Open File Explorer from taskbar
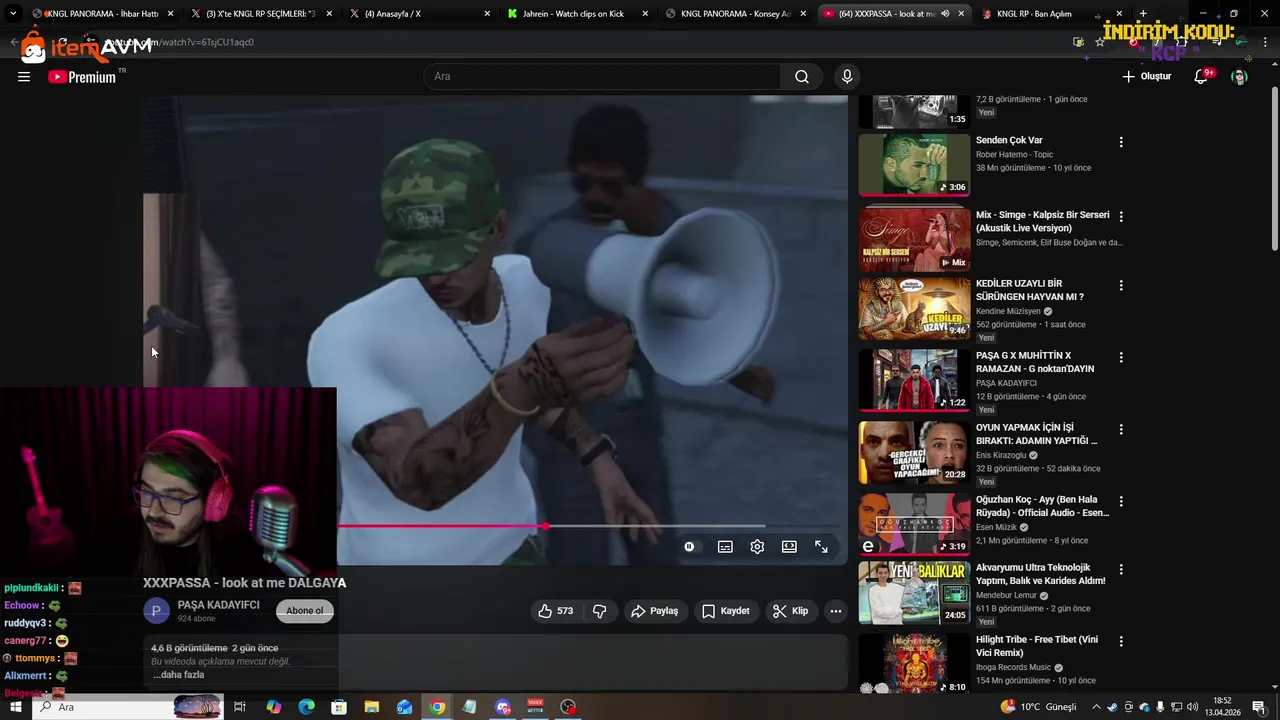Viewport: 1280px width, 720px height. (372, 707)
